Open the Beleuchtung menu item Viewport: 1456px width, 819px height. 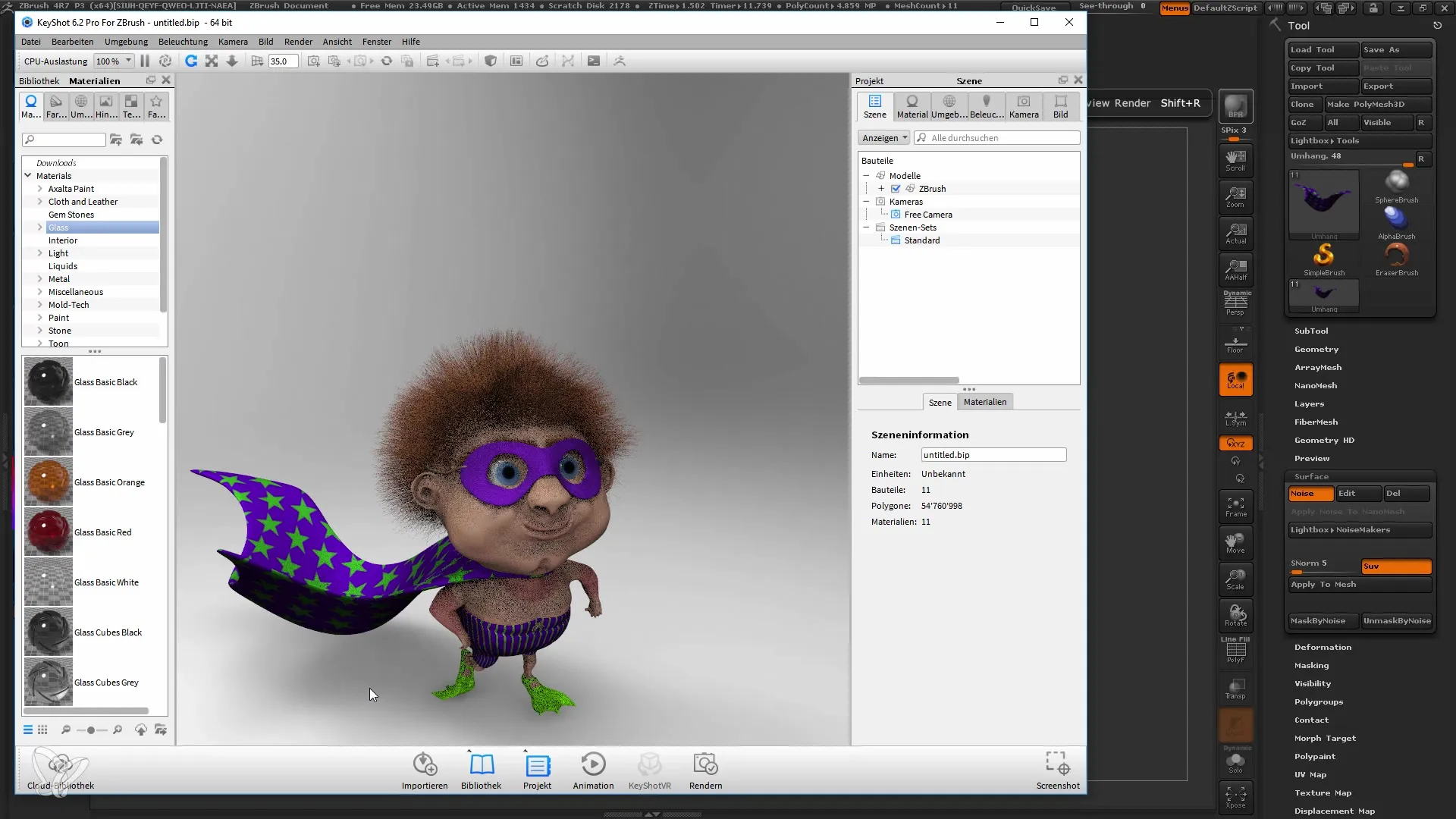click(x=183, y=41)
